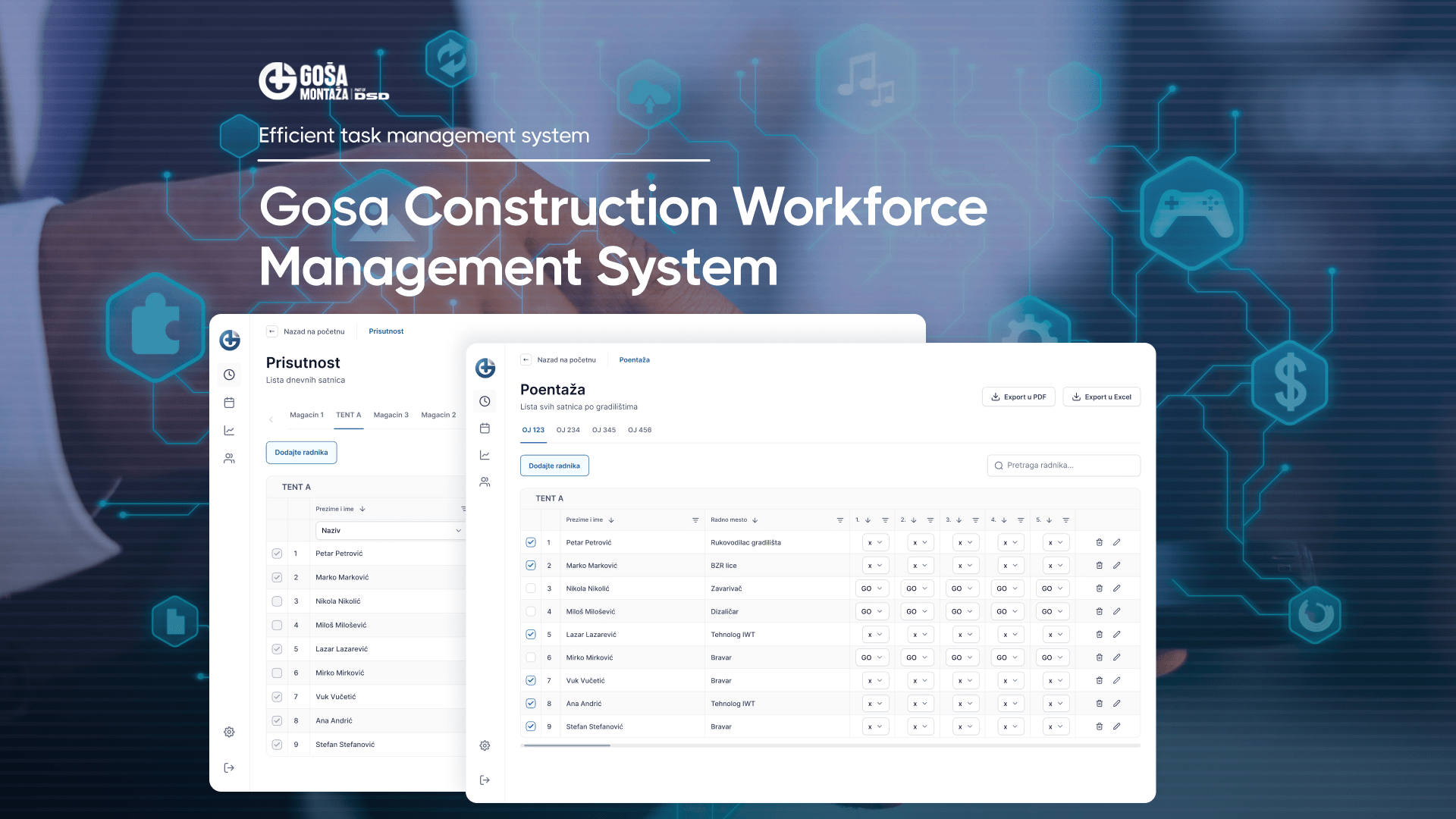Select the calendar icon in the sidebar
The height and width of the screenshot is (819, 1456).
[485, 428]
